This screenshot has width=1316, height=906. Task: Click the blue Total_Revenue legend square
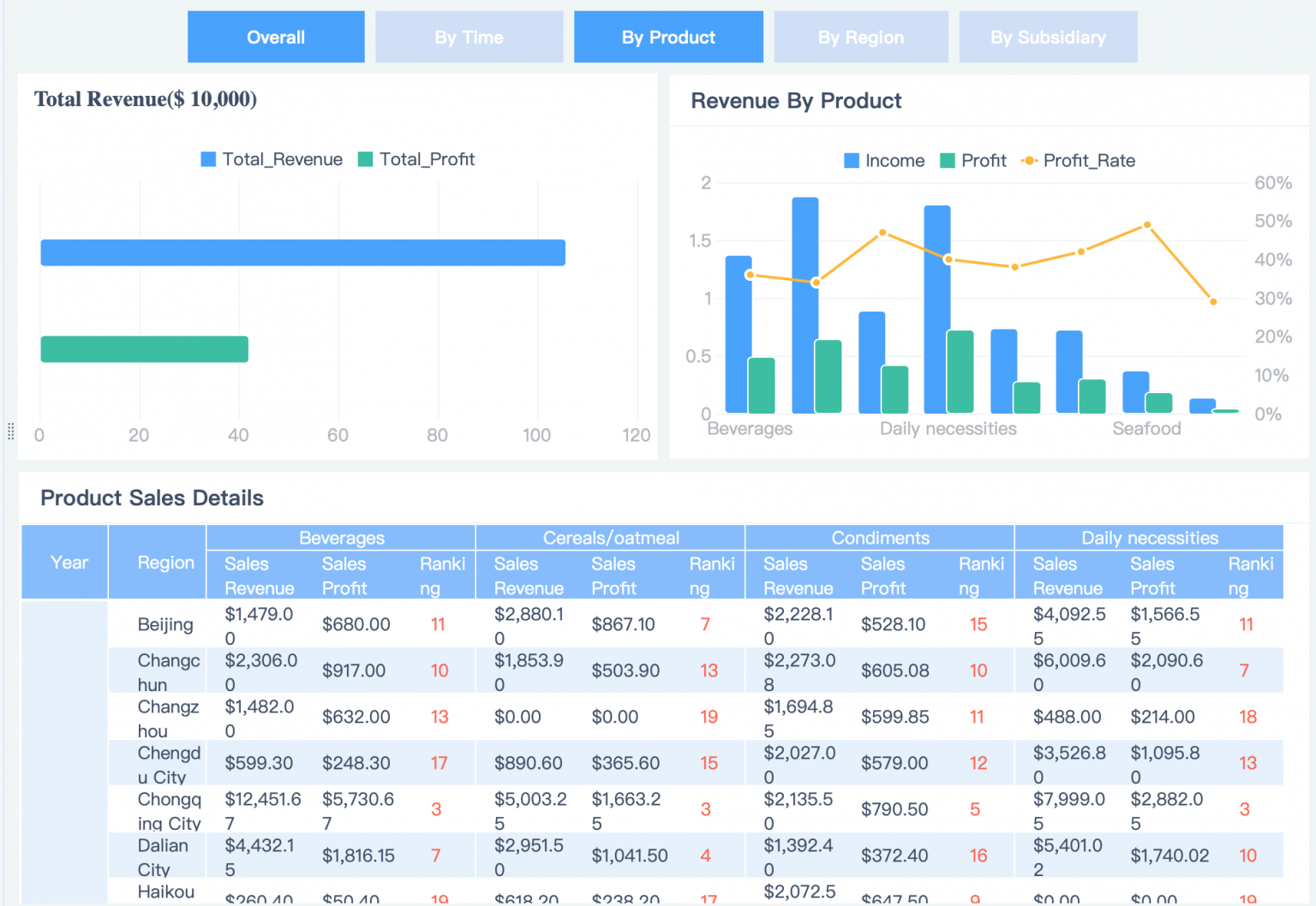click(207, 159)
